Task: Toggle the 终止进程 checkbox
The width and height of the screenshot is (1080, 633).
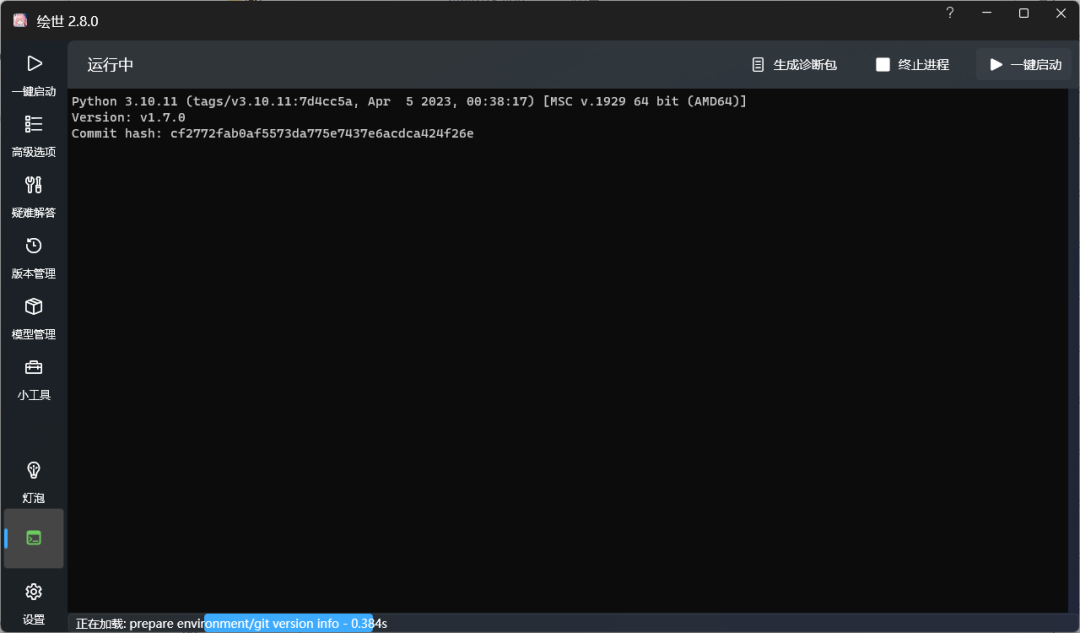Action: pos(883,64)
